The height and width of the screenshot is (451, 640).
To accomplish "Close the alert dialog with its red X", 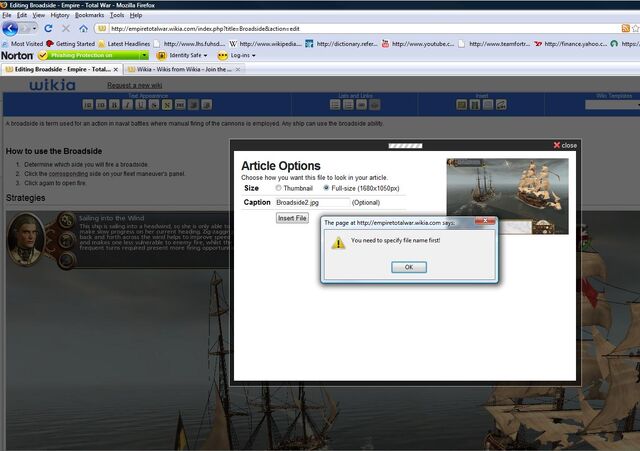I will (485, 221).
